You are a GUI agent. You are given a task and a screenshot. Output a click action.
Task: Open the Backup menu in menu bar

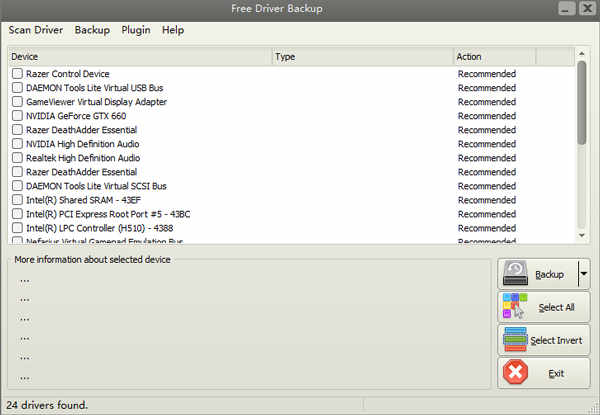click(92, 30)
